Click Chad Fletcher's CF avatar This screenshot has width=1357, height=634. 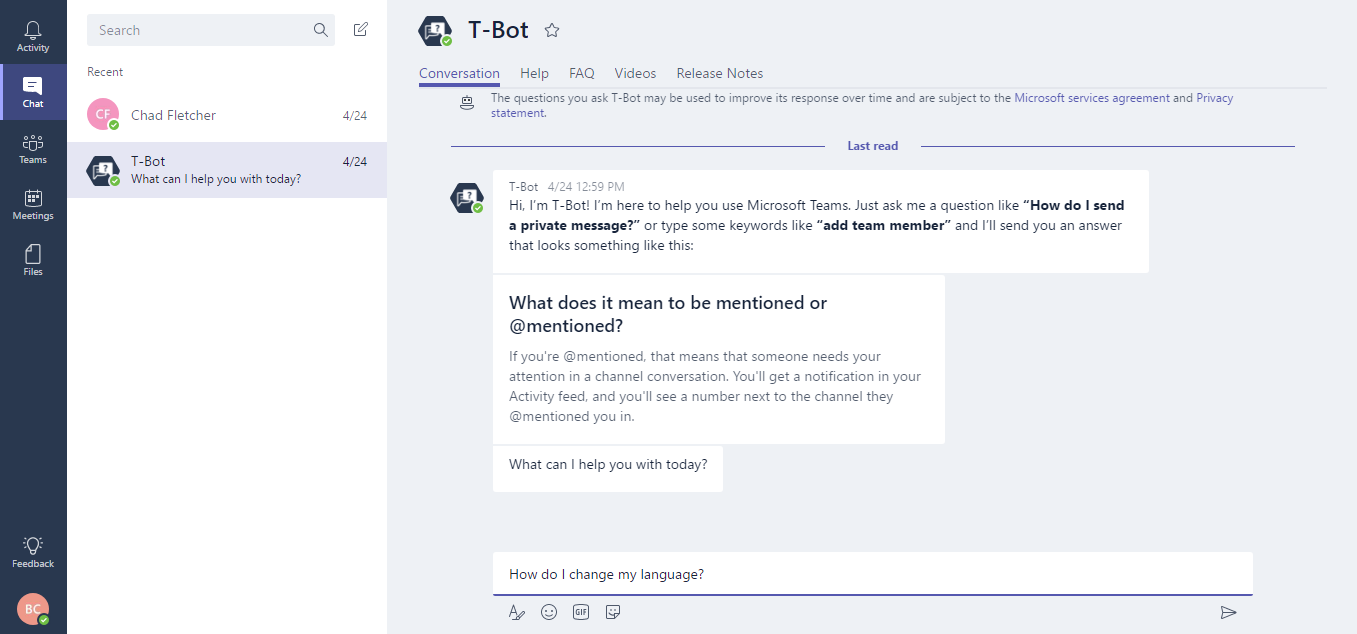coord(103,115)
